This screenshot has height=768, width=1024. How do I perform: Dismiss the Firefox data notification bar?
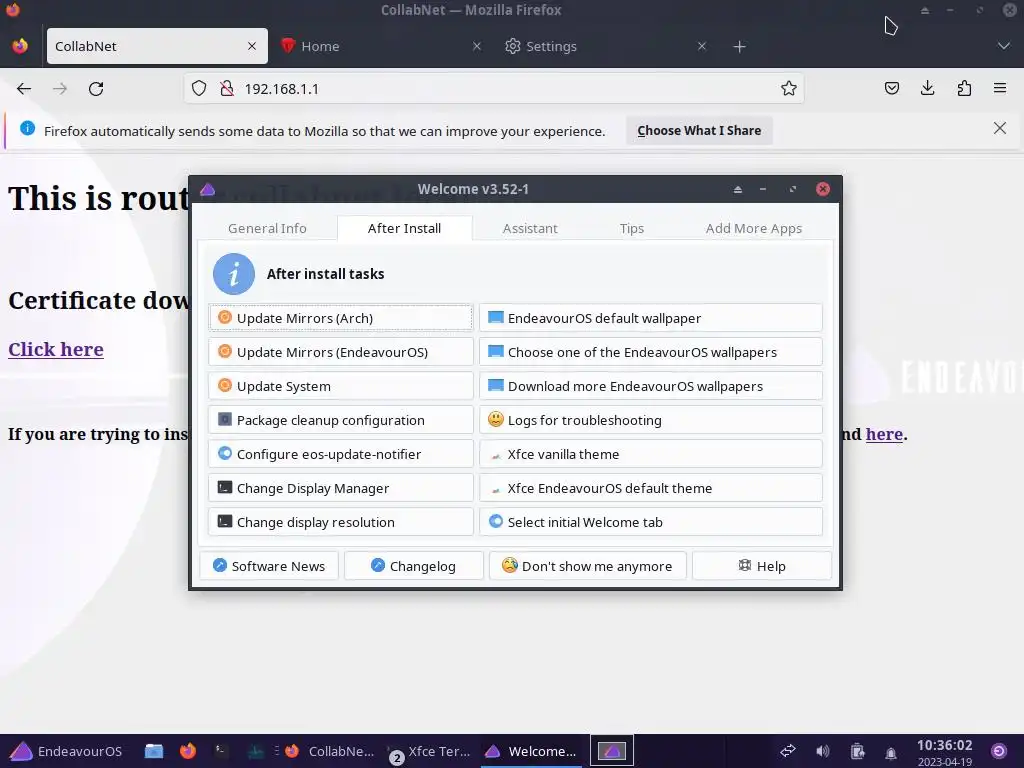(x=999, y=129)
